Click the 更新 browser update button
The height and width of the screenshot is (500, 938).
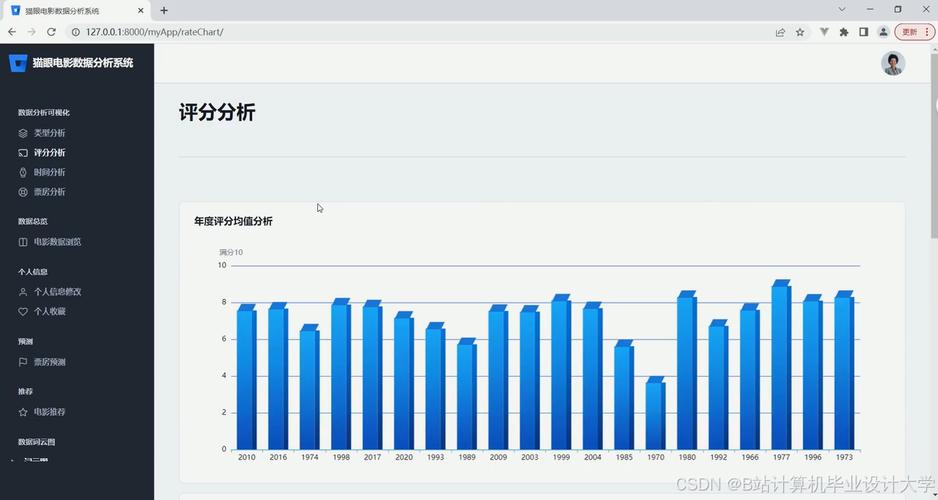[915, 32]
